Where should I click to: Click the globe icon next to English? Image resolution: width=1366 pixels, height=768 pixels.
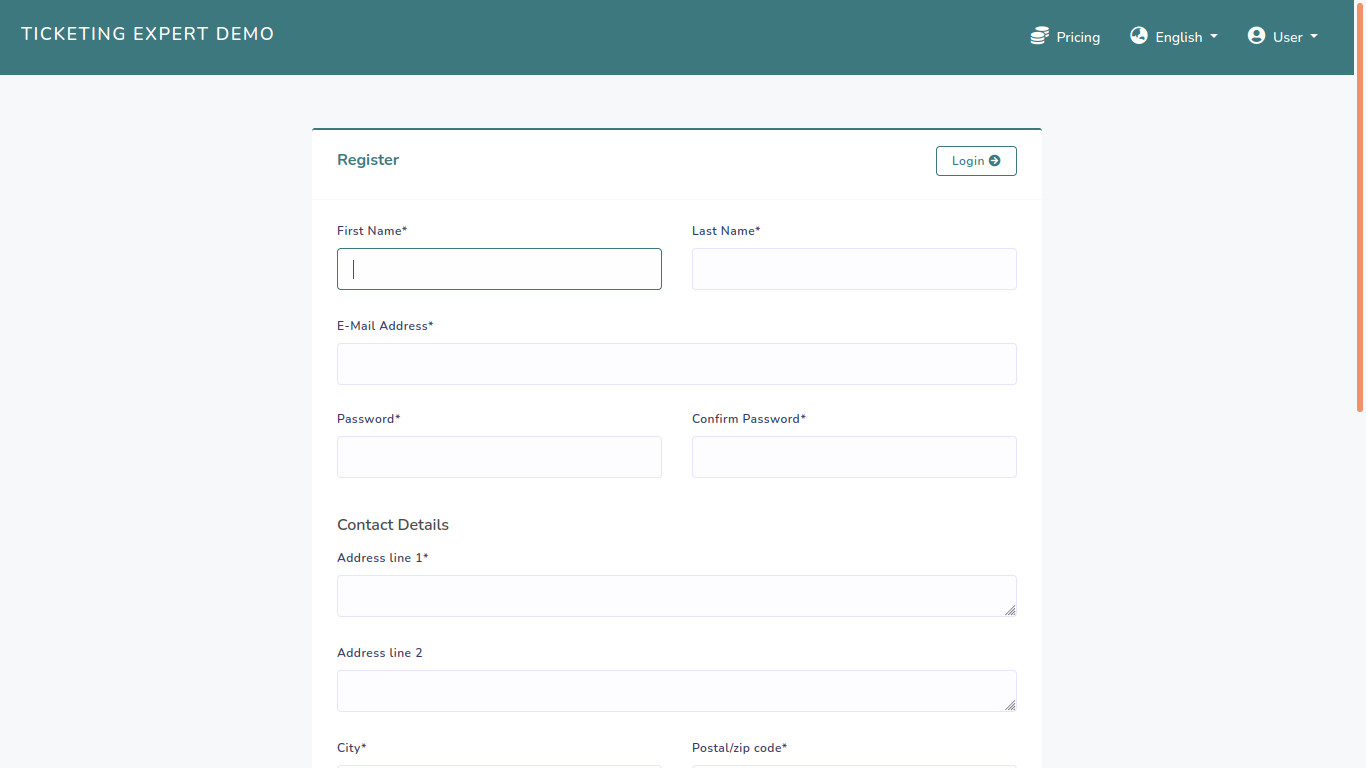pyautogui.click(x=1138, y=35)
